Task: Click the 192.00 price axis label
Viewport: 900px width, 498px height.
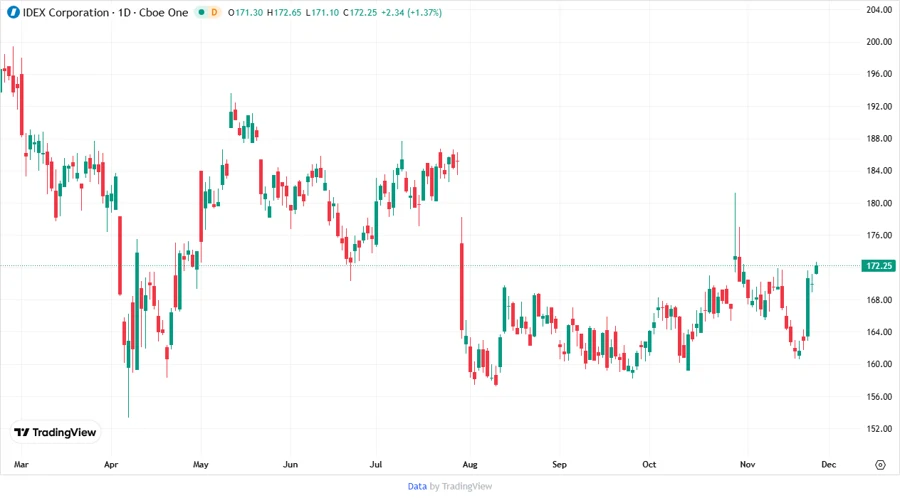Action: [x=879, y=107]
